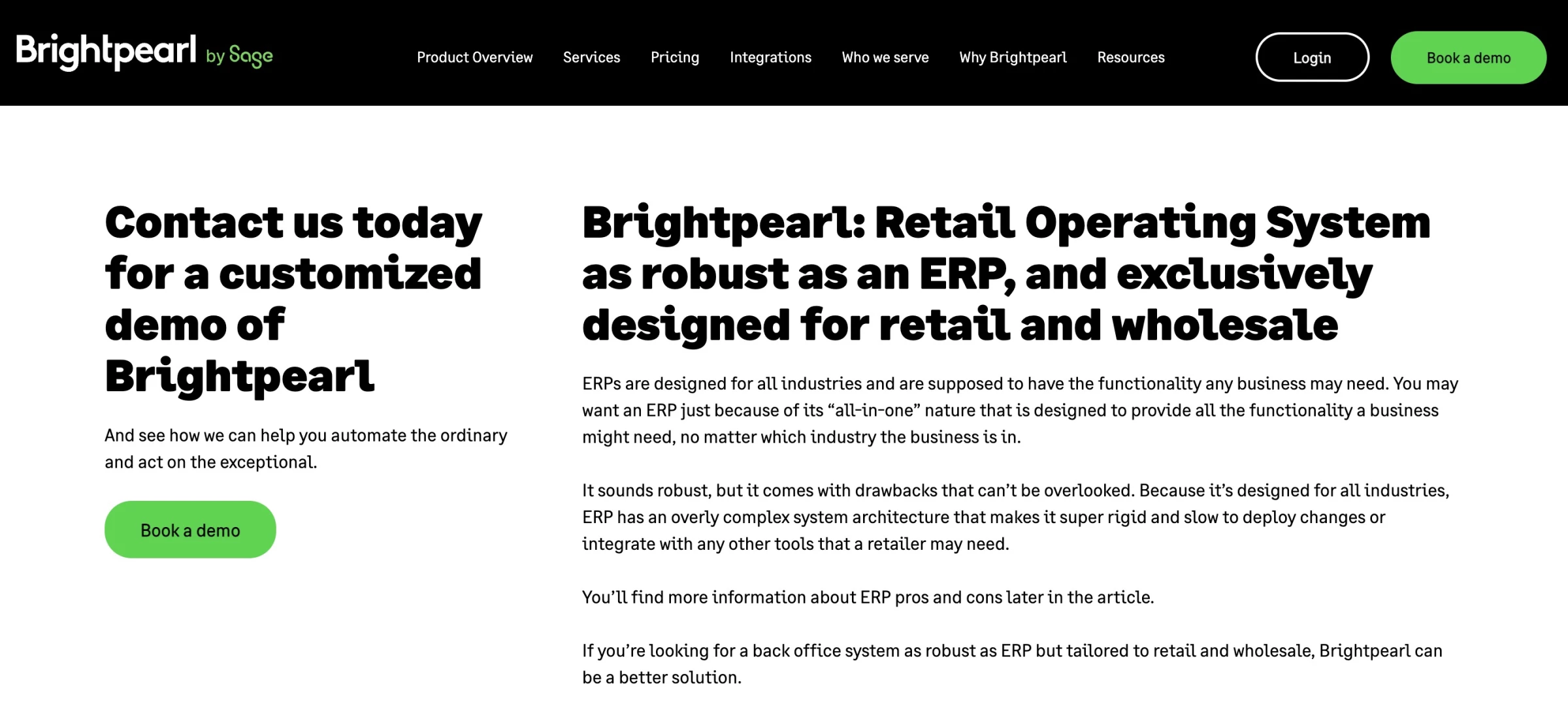
Task: Click the paragraph starting "It sounds robust, but it comes with drawbacks"
Action: (x=1016, y=517)
